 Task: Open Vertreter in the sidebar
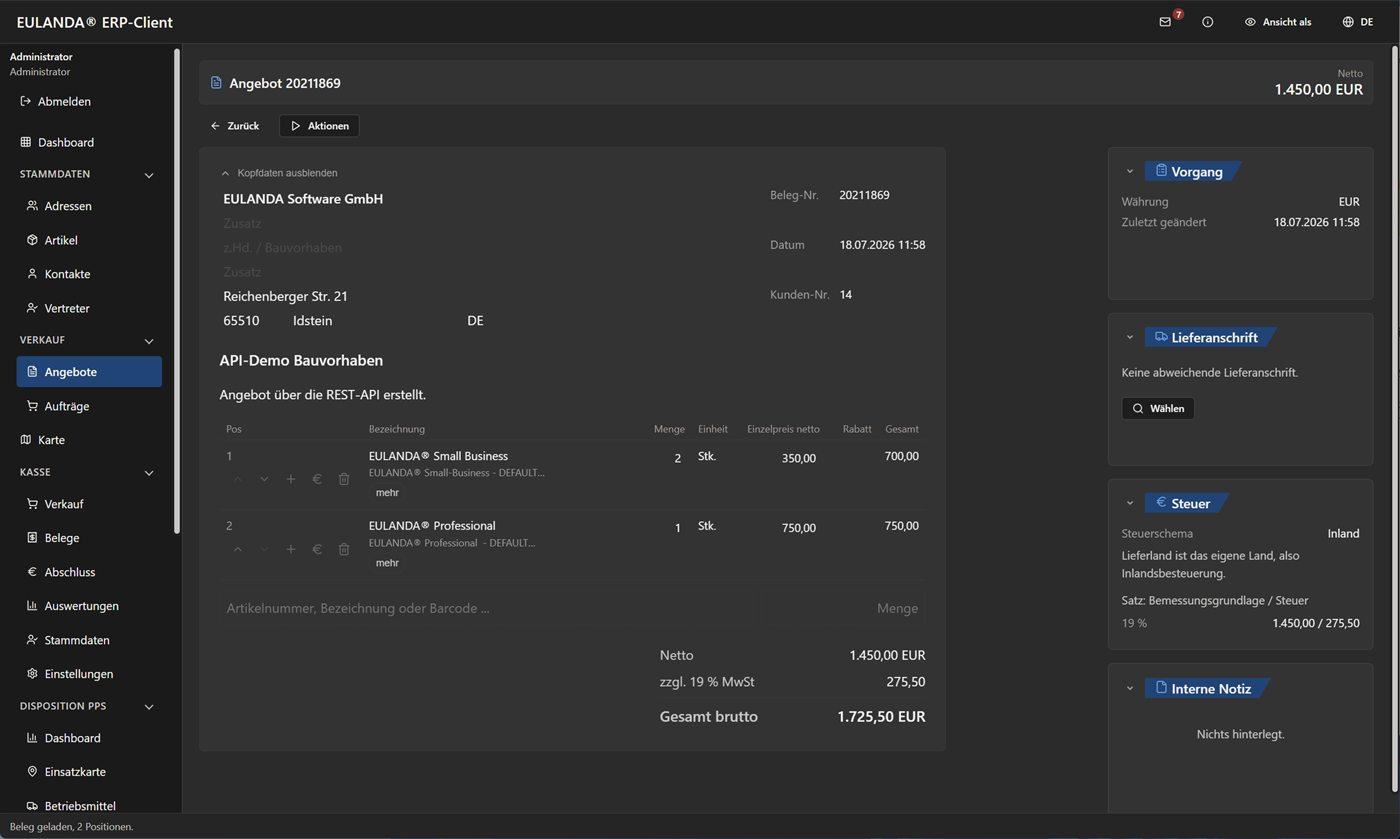click(89, 308)
